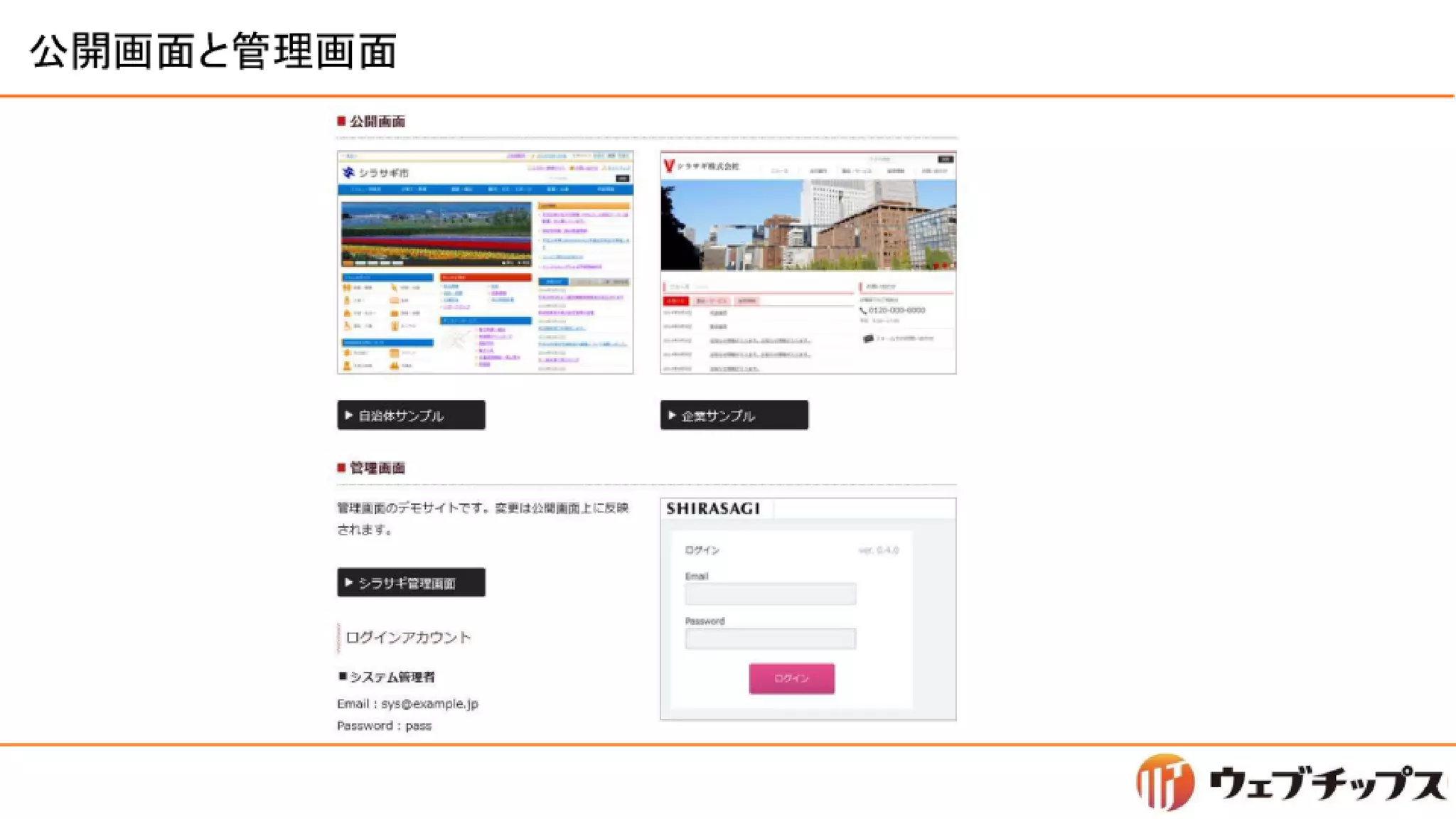Click the arrow icon on 企業サンプル button
Screen dimensions: 1456x819
(672, 415)
